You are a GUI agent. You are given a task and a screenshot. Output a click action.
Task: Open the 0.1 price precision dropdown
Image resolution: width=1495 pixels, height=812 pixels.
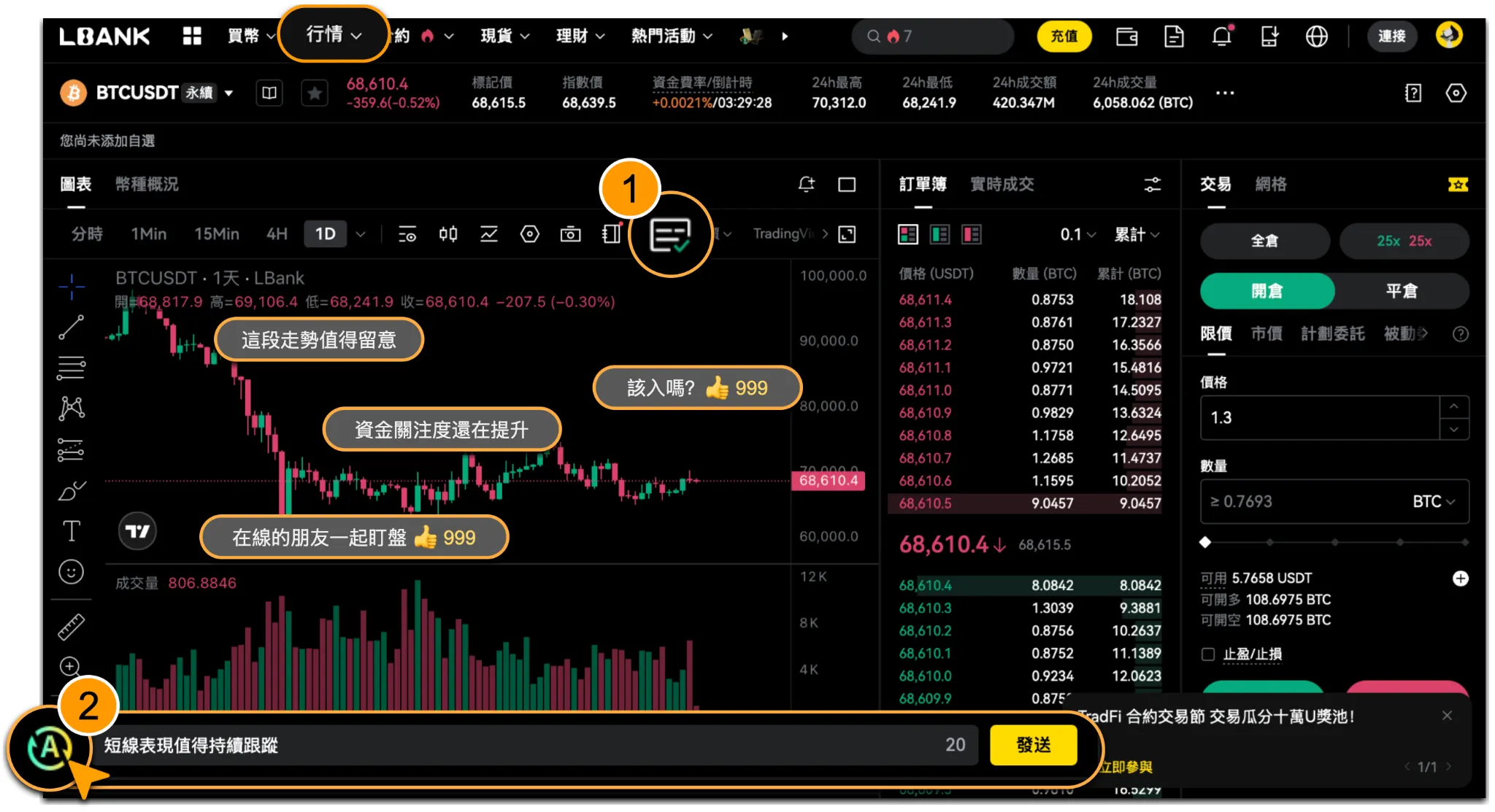pyautogui.click(x=1077, y=234)
